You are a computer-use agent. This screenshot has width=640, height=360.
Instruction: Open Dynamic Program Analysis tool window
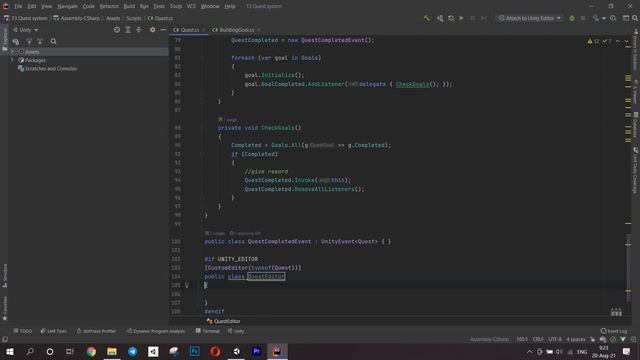156,331
